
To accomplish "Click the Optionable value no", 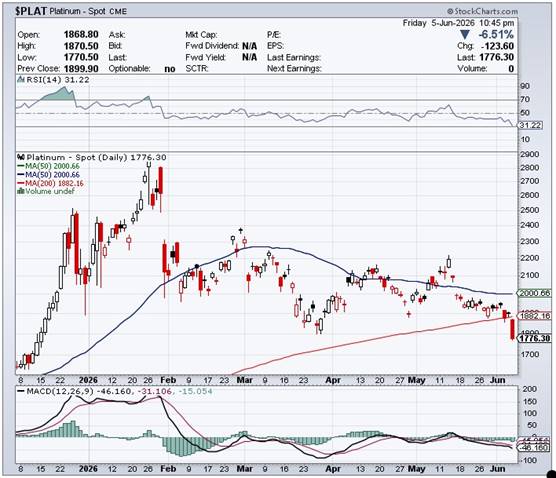I will click(170, 69).
